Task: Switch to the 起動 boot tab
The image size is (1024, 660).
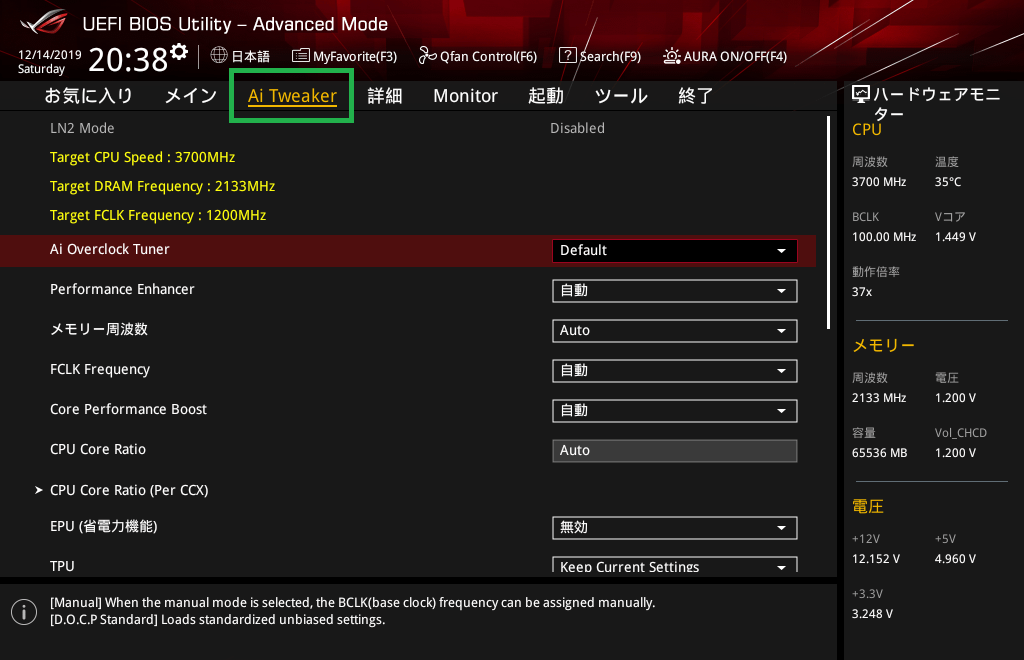Action: 546,96
